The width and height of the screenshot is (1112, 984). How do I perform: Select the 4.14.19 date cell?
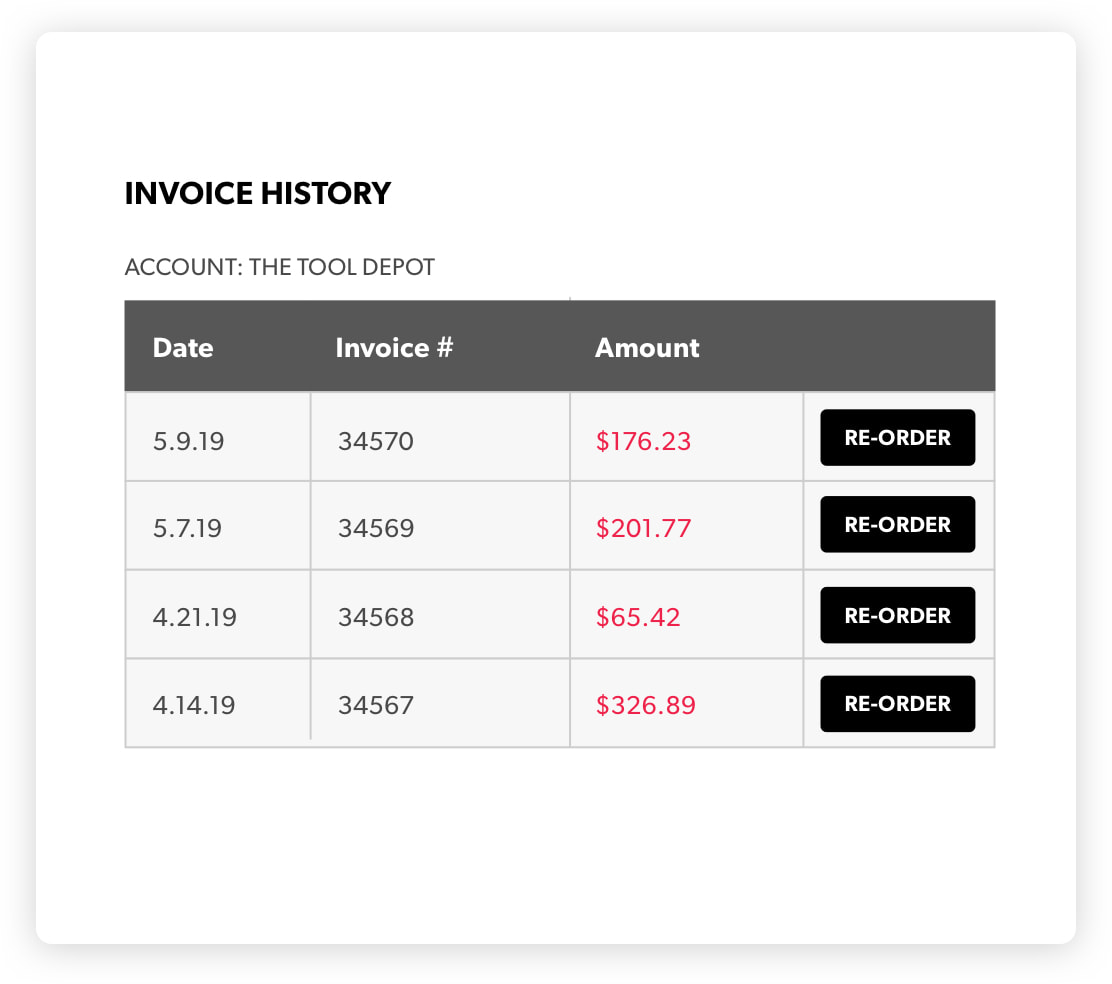[194, 705]
